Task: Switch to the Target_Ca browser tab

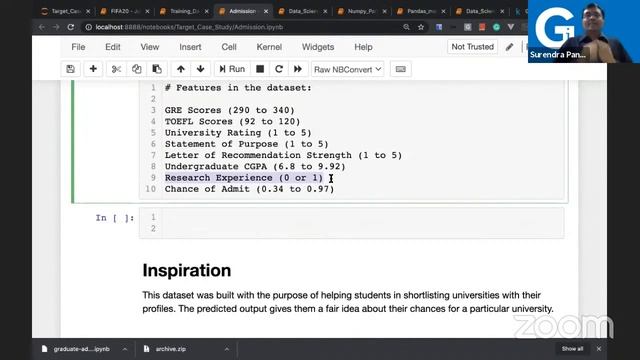Action: tap(66, 11)
